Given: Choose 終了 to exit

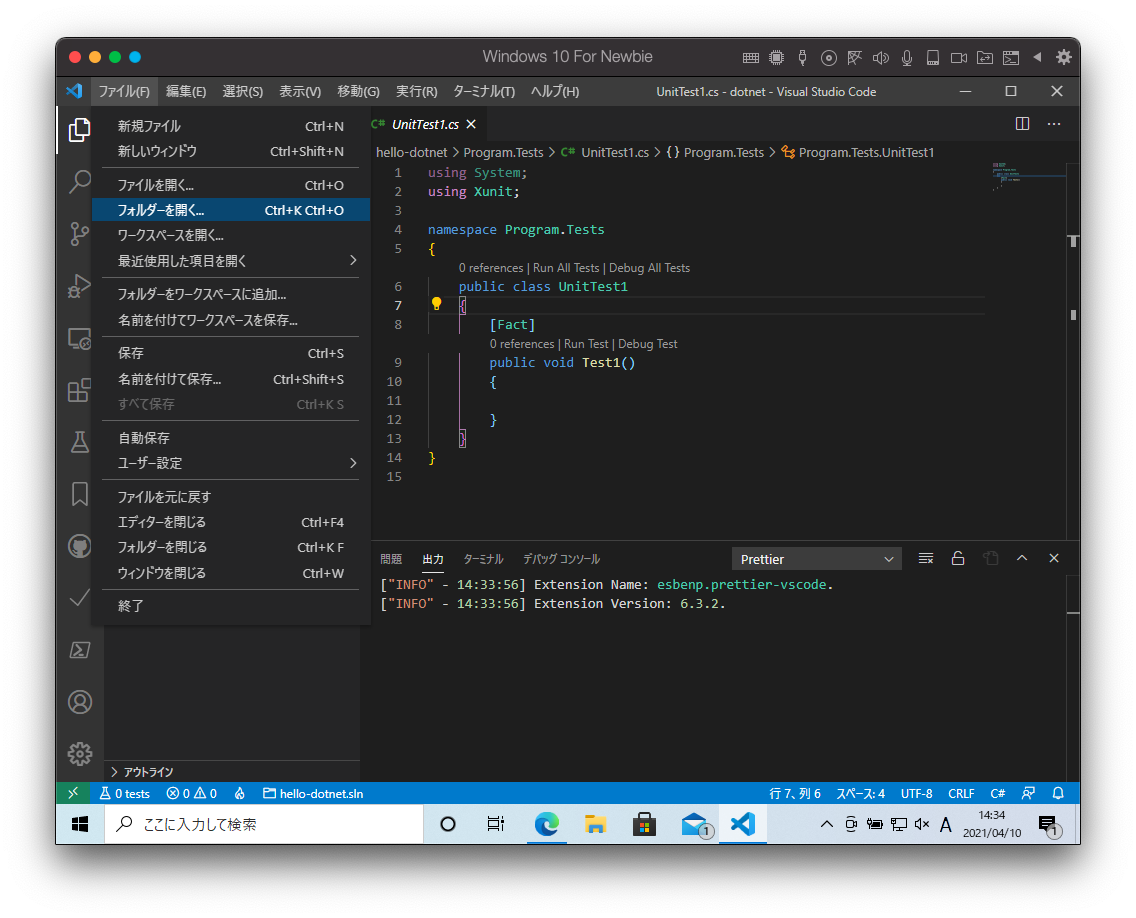Looking at the screenshot, I should (x=231, y=606).
